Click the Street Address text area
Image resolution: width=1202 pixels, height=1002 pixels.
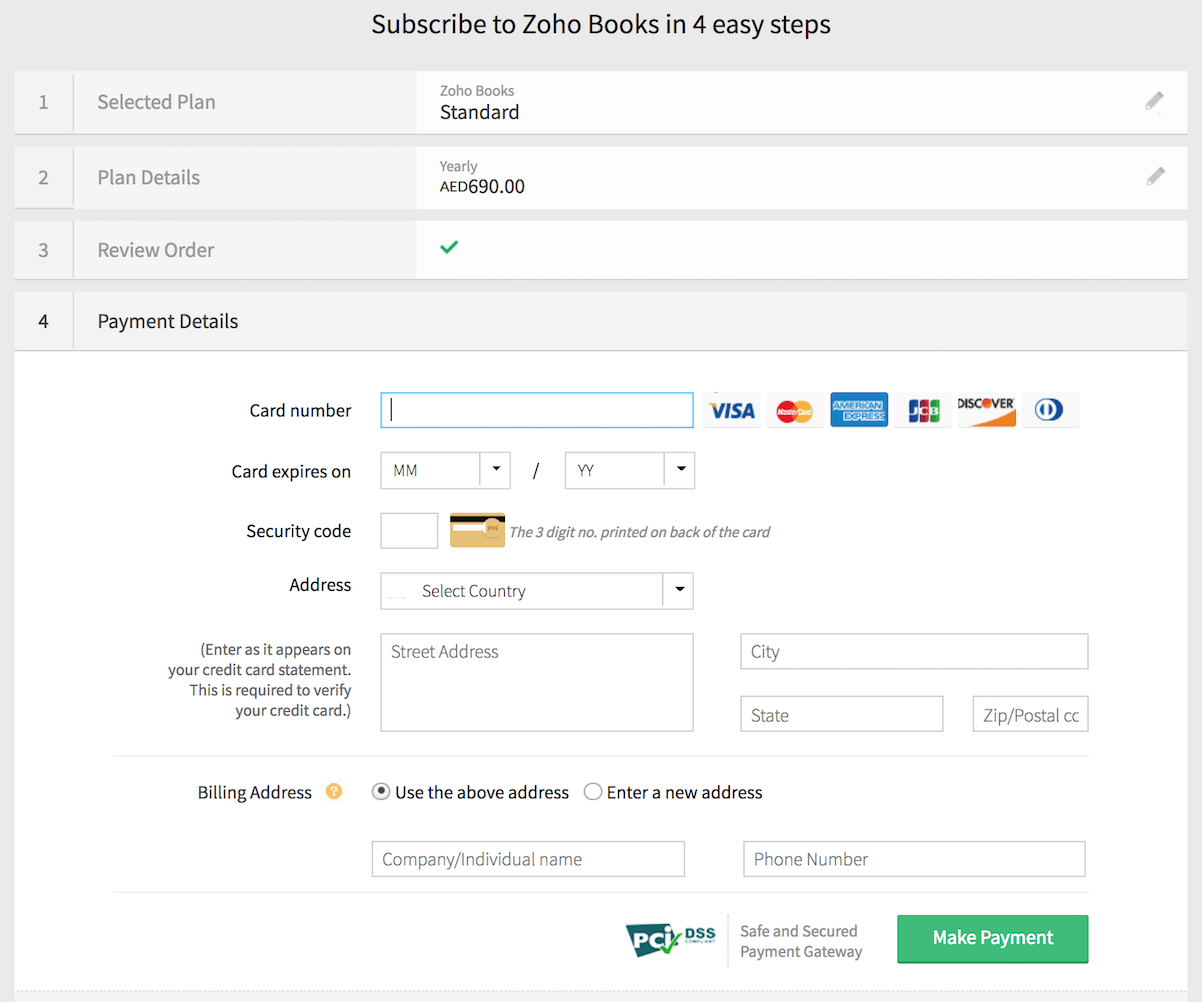tap(536, 682)
